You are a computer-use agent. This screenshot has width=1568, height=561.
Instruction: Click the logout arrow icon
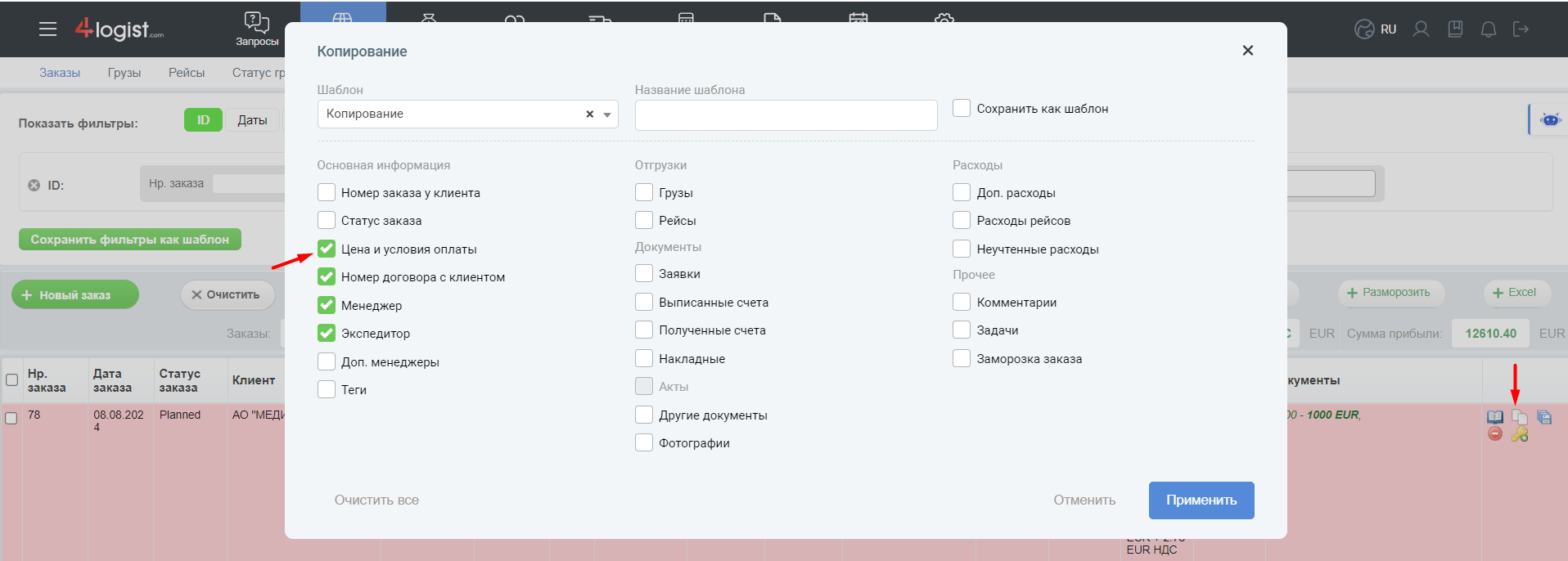point(1521,29)
